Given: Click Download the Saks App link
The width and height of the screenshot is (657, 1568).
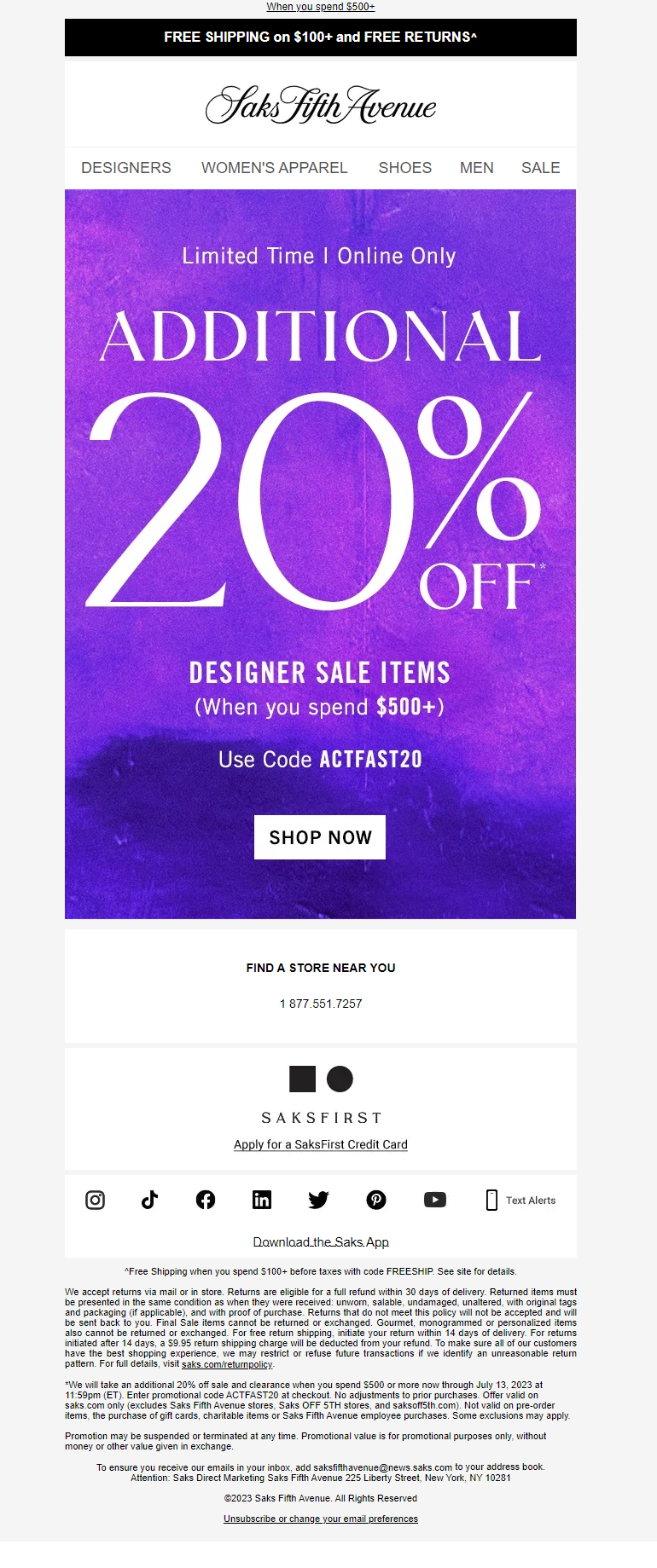Looking at the screenshot, I should coord(321,1242).
